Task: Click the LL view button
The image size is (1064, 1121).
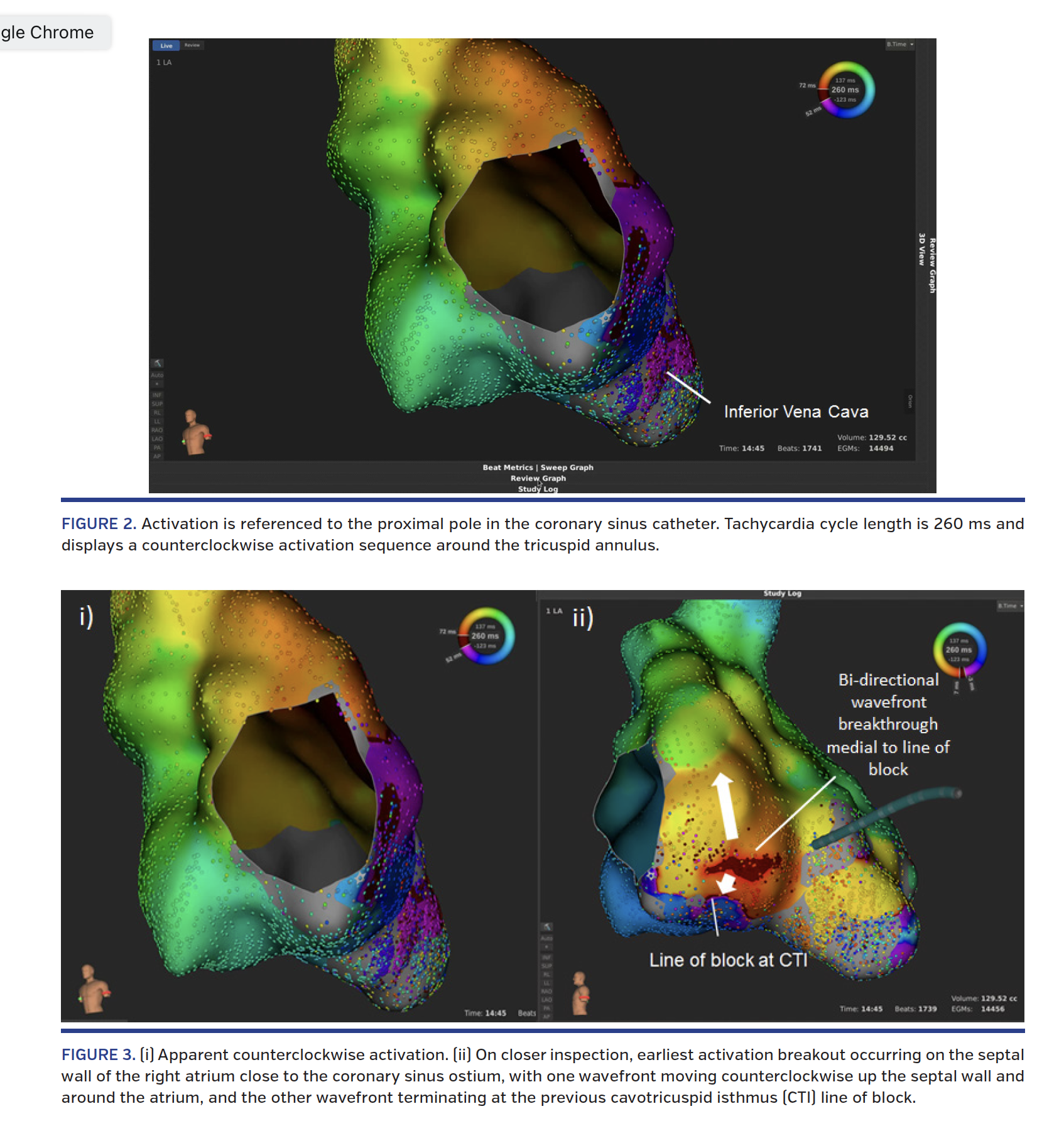Action: [x=157, y=421]
